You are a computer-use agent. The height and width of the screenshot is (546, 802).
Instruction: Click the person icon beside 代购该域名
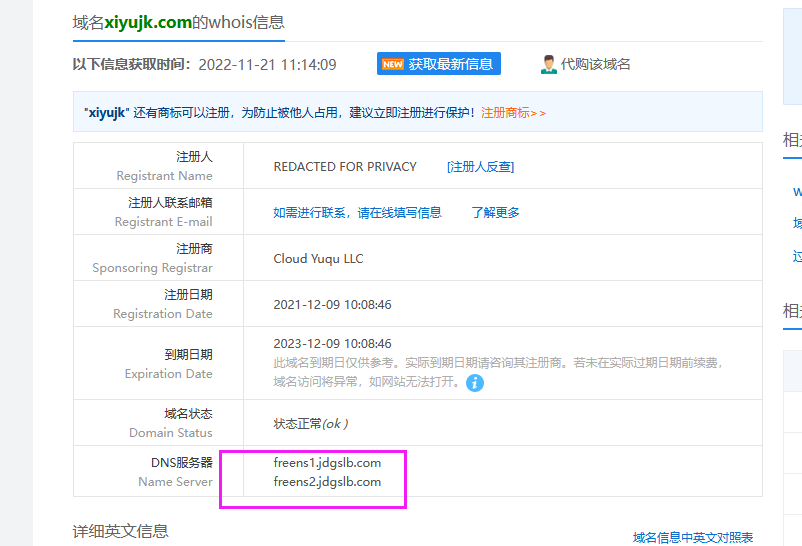coord(548,64)
